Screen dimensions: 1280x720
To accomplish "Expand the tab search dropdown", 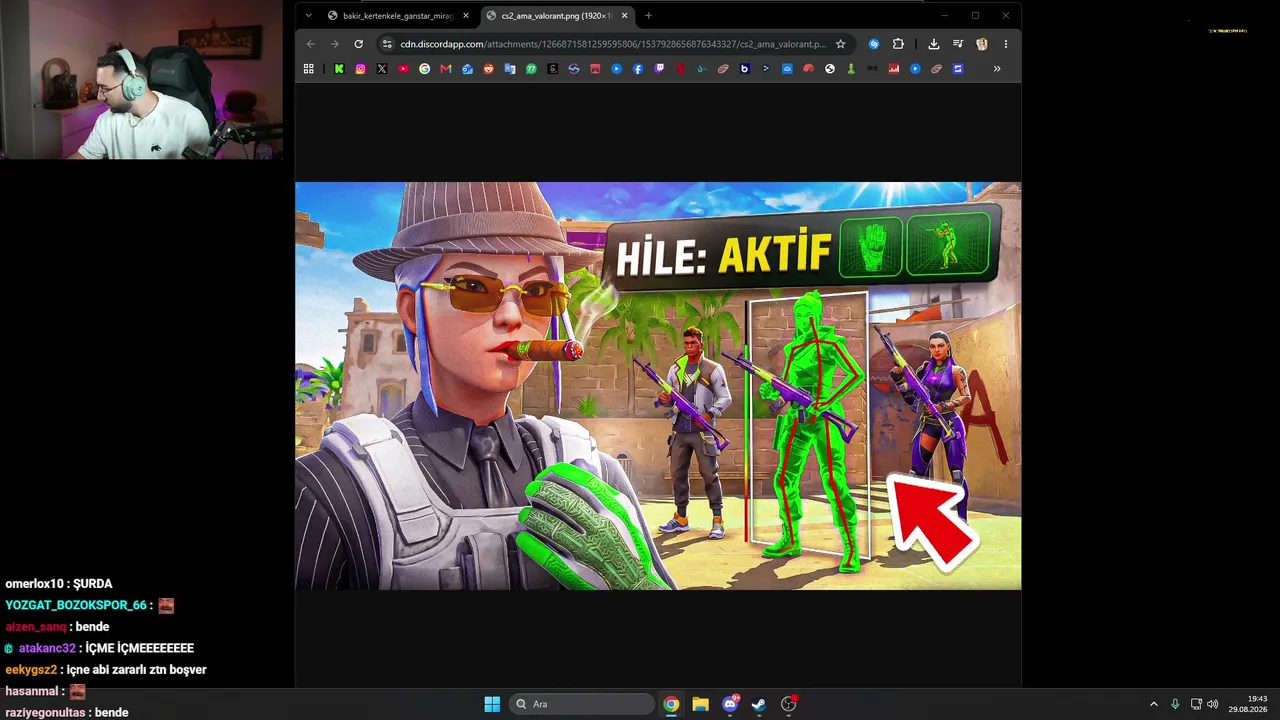I will point(308,16).
